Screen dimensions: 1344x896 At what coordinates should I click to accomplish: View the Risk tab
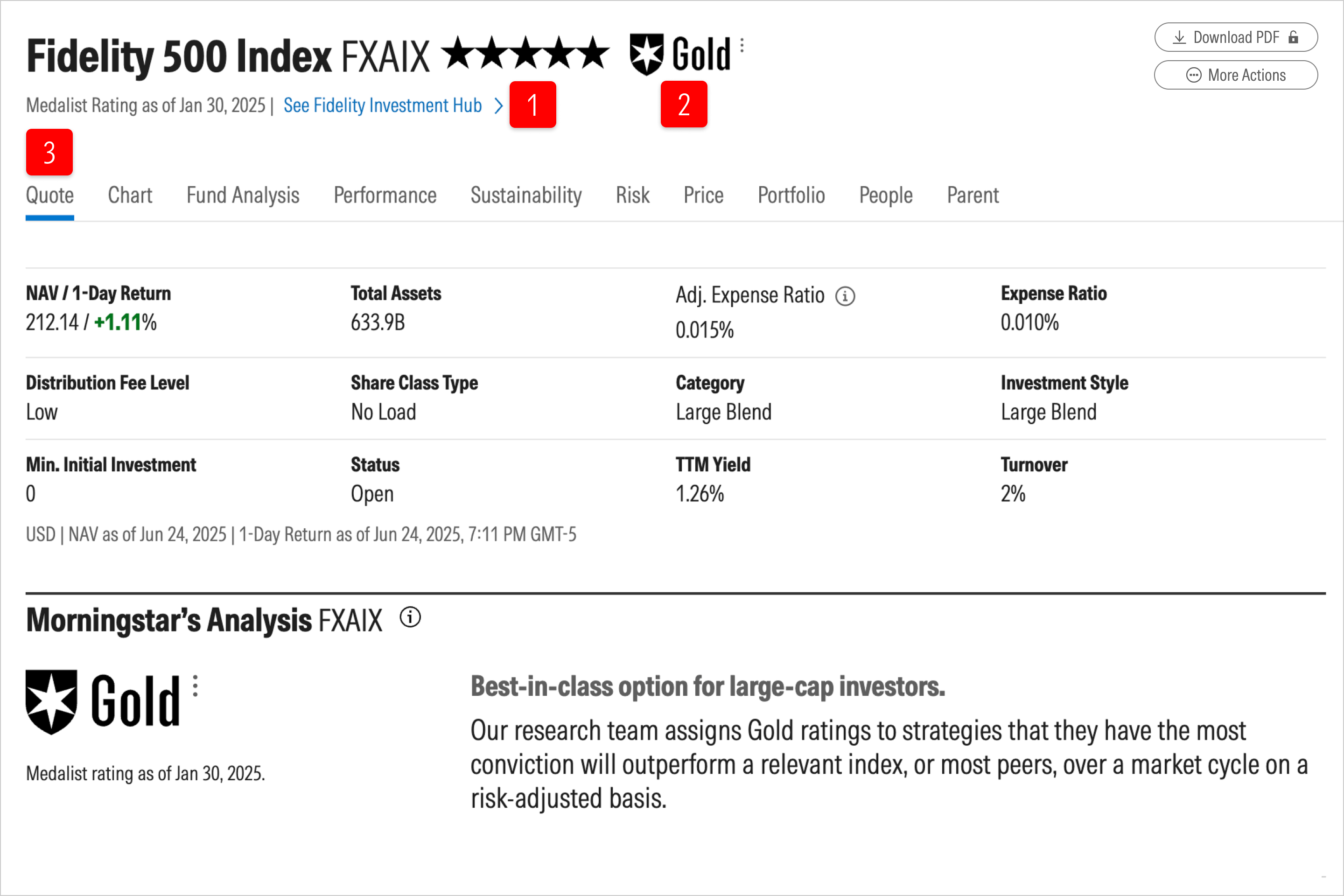coord(632,196)
